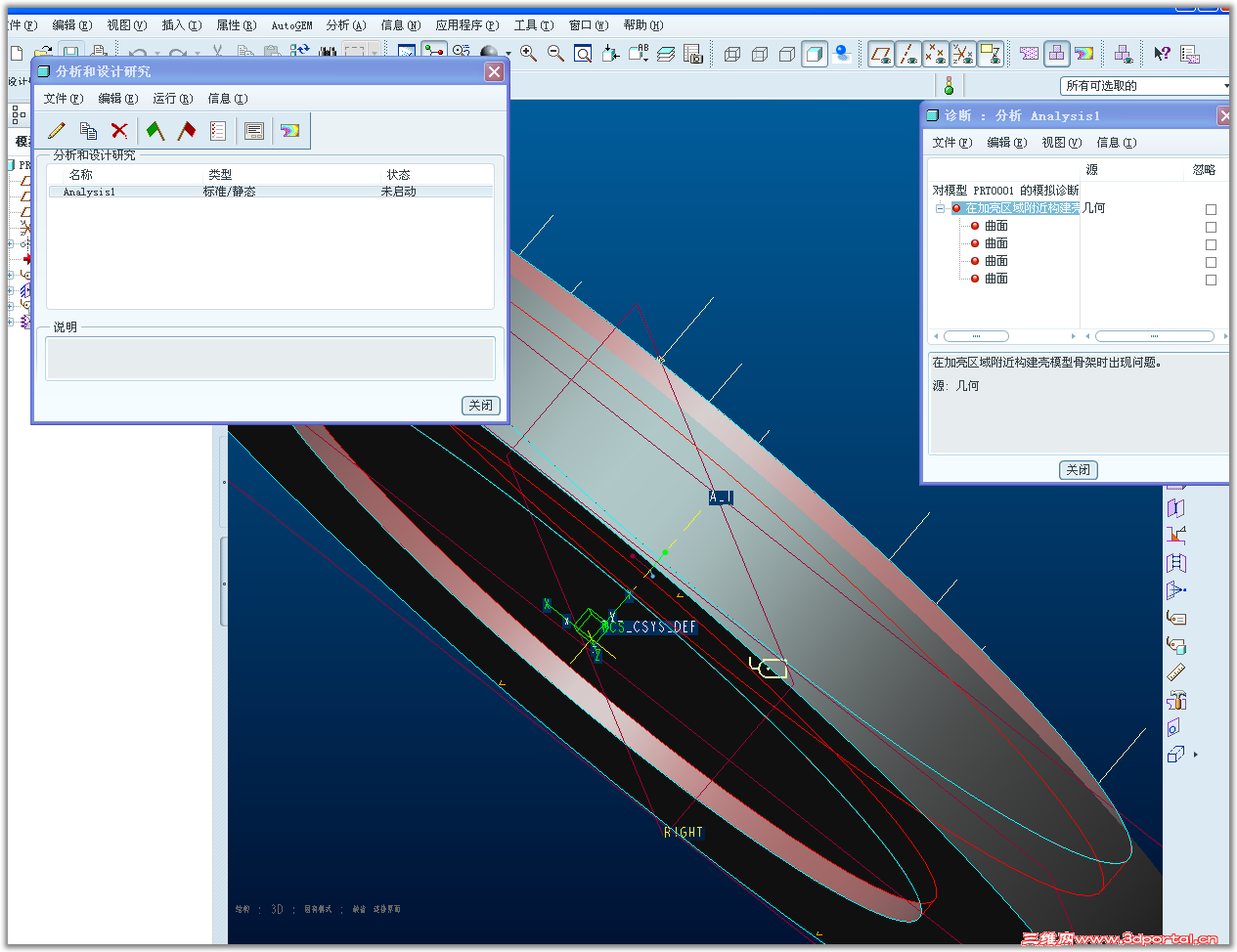The width and height of the screenshot is (1237, 952).
Task: Click the pencil edit-analysis icon in study dialog
Action: pyautogui.click(x=57, y=130)
